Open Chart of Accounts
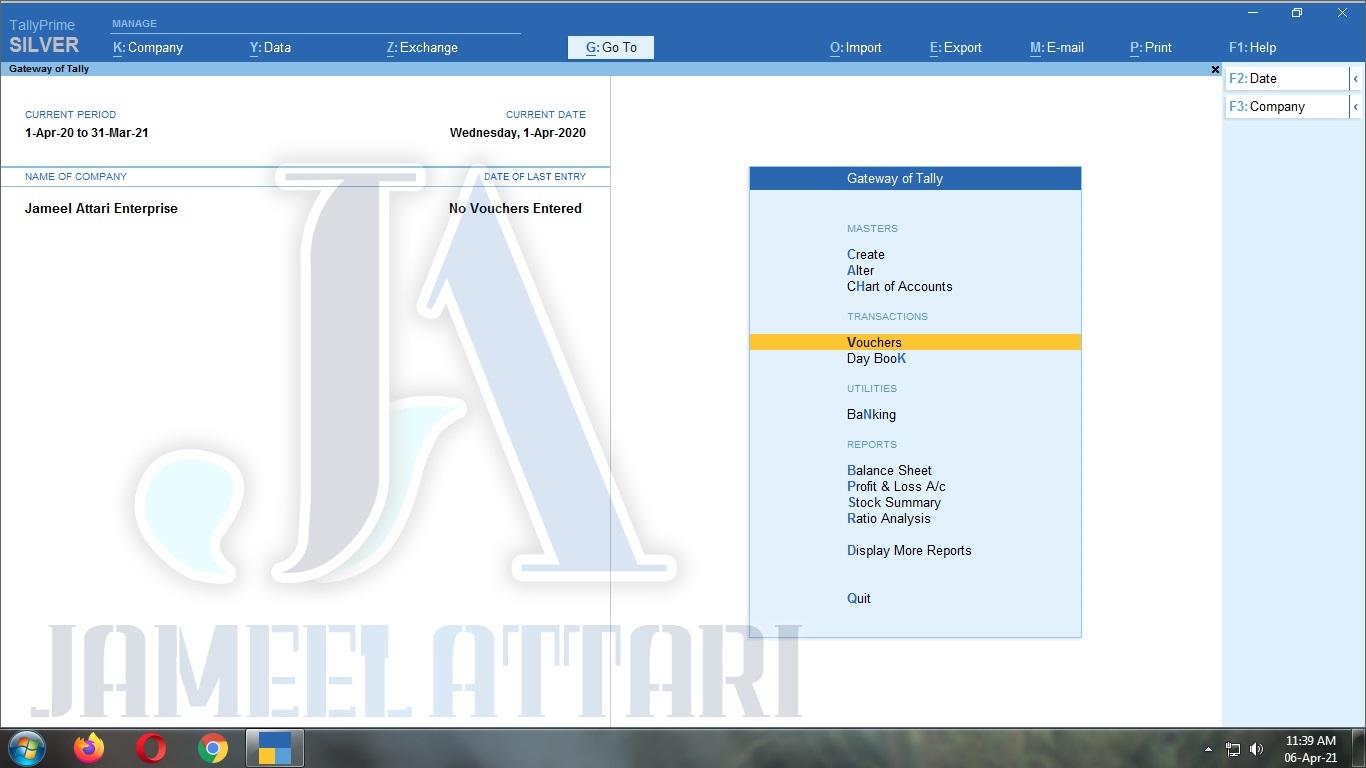Image resolution: width=1366 pixels, height=768 pixels. (x=900, y=286)
